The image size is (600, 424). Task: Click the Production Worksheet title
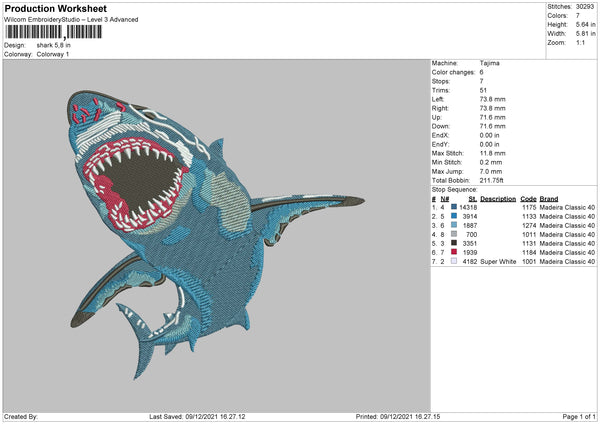(x=55, y=9)
